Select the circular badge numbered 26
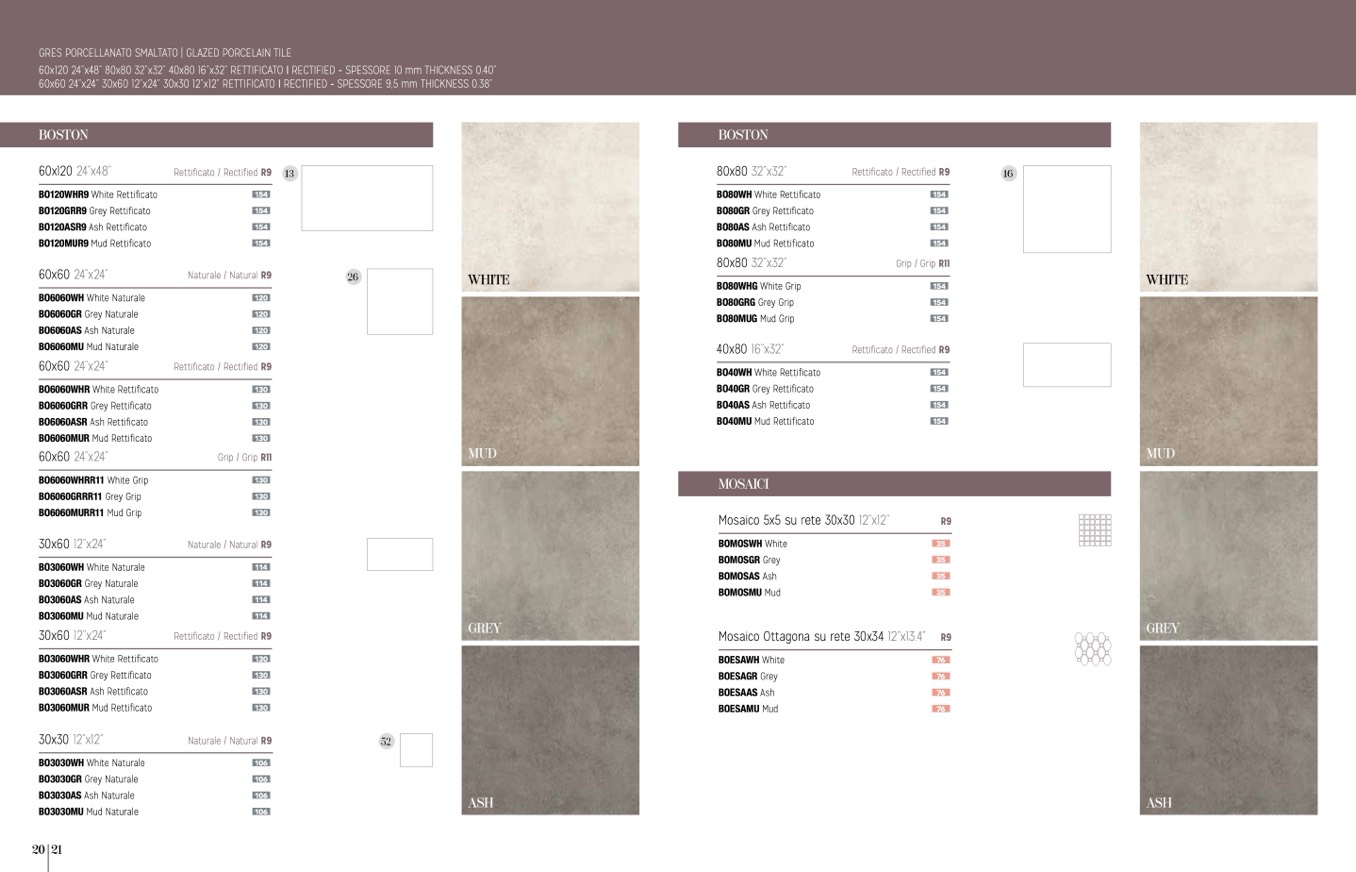The image size is (1356, 872). (353, 277)
